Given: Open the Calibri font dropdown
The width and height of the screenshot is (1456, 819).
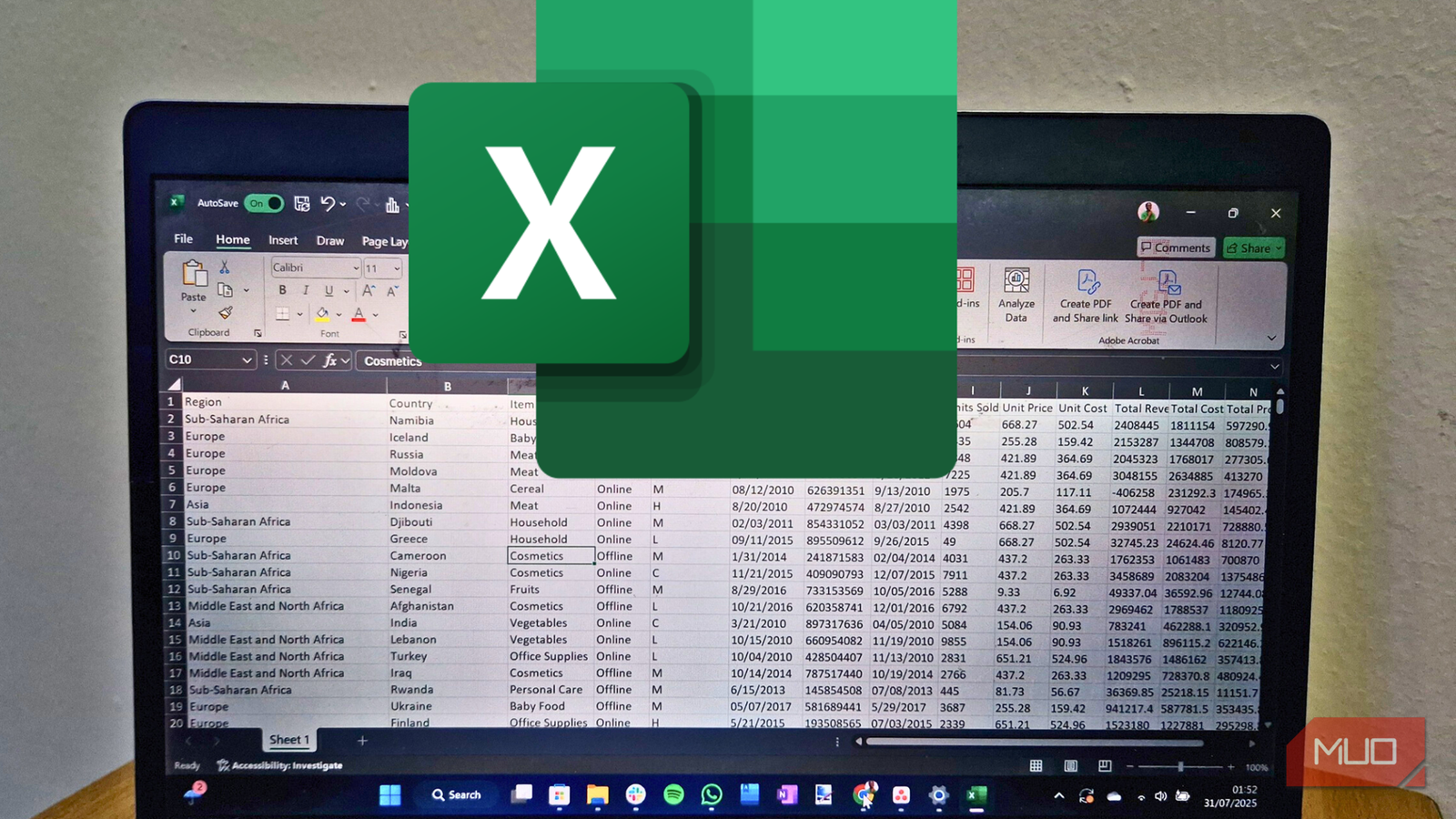Looking at the screenshot, I should coord(314,268).
